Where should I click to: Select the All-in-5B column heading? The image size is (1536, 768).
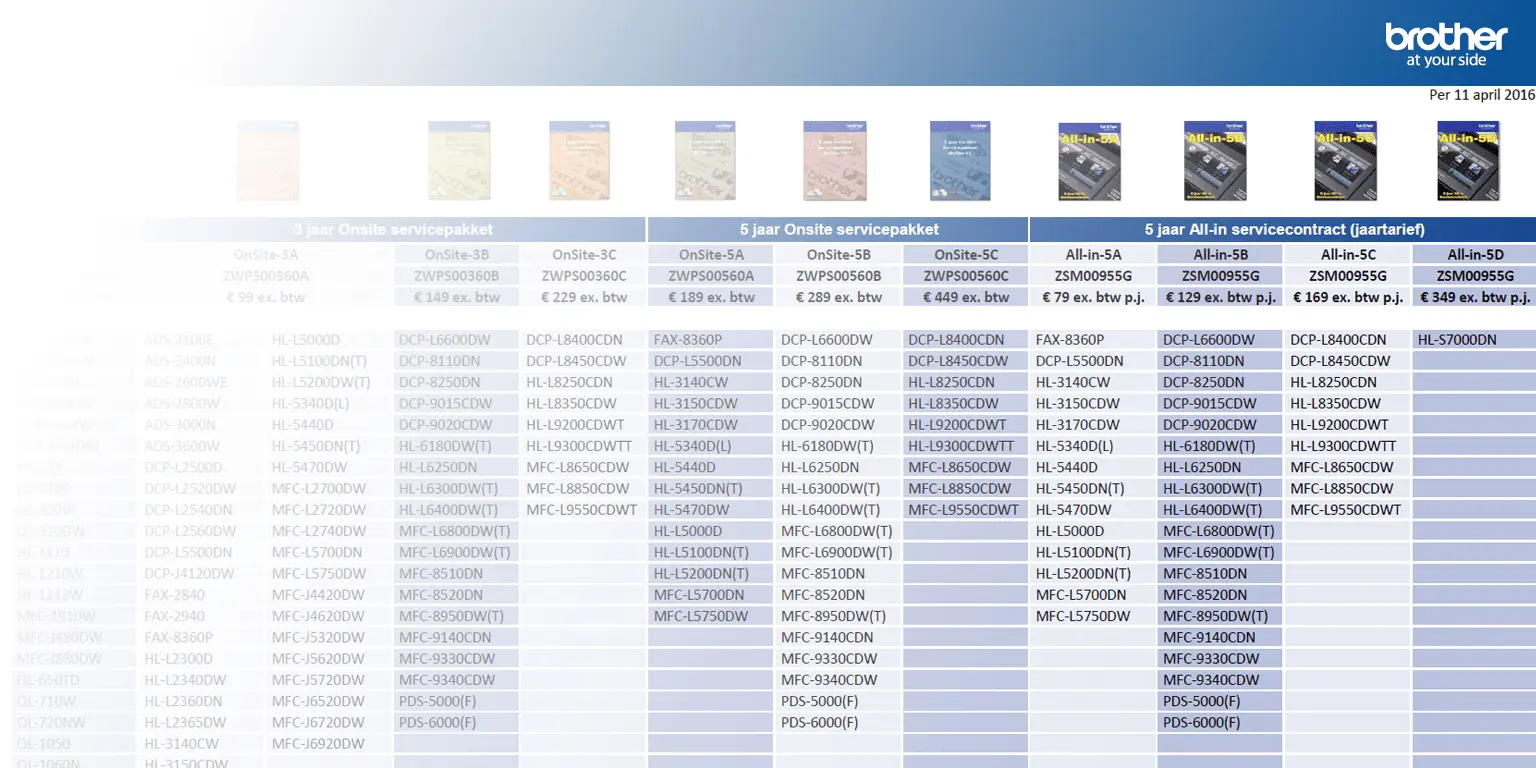(x=1221, y=255)
